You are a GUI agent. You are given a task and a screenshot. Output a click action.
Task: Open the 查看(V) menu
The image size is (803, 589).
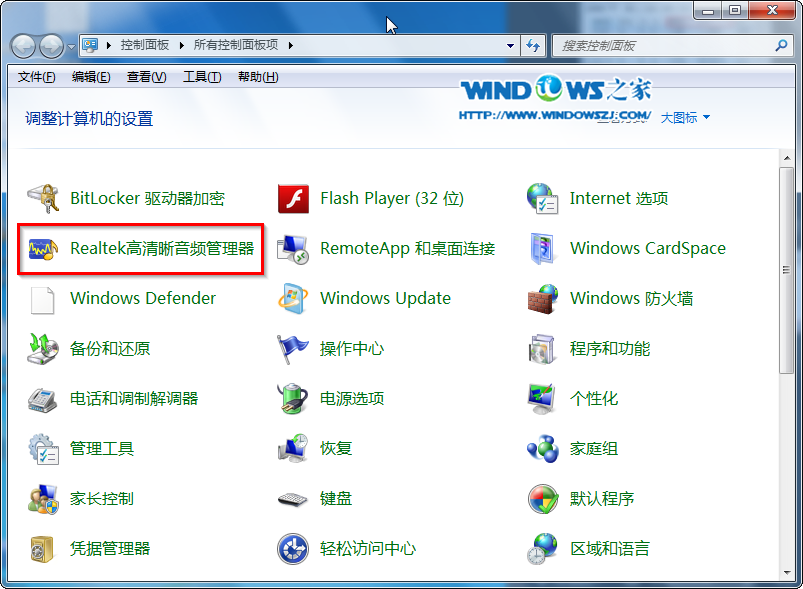pyautogui.click(x=147, y=77)
